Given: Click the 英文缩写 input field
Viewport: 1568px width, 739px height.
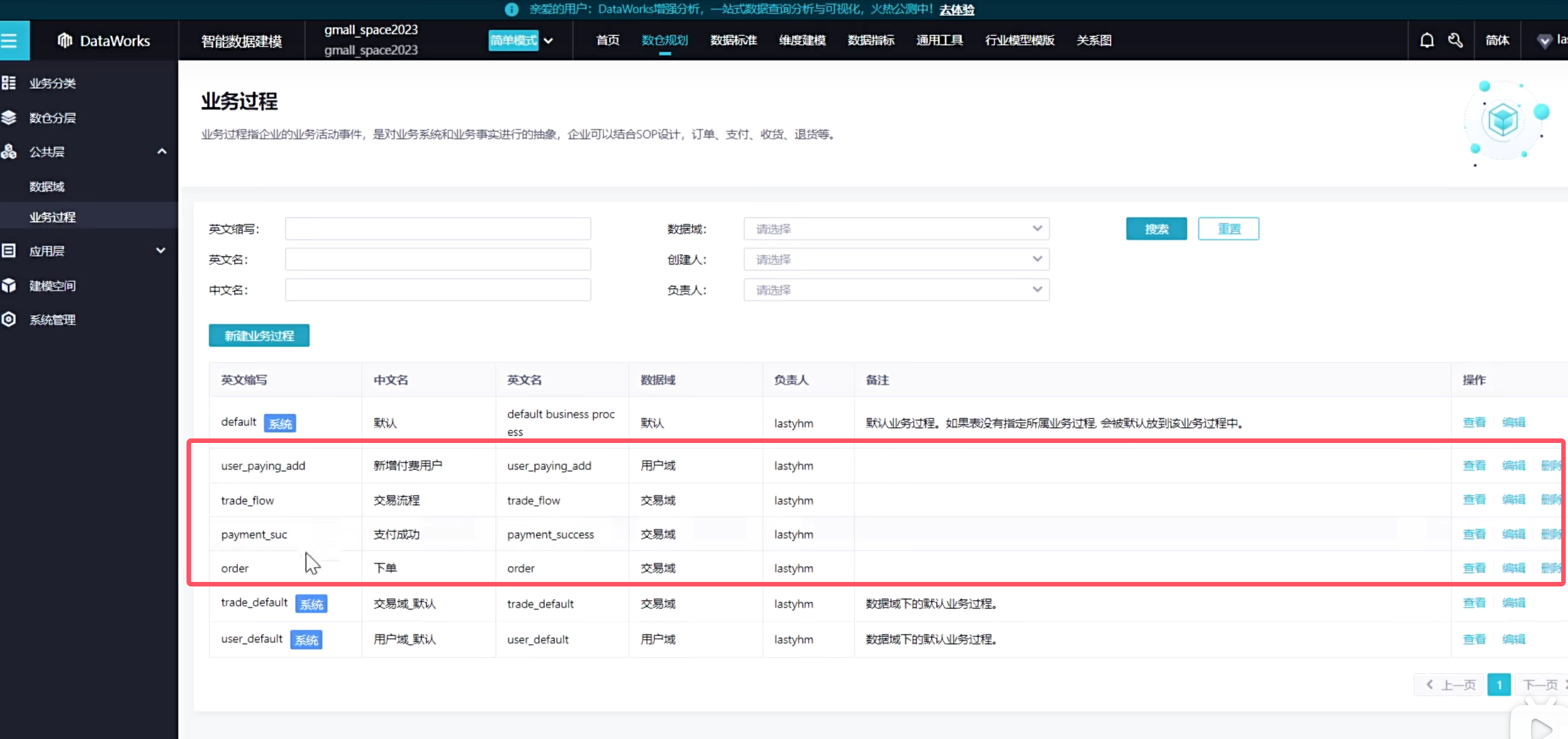Looking at the screenshot, I should coord(438,229).
